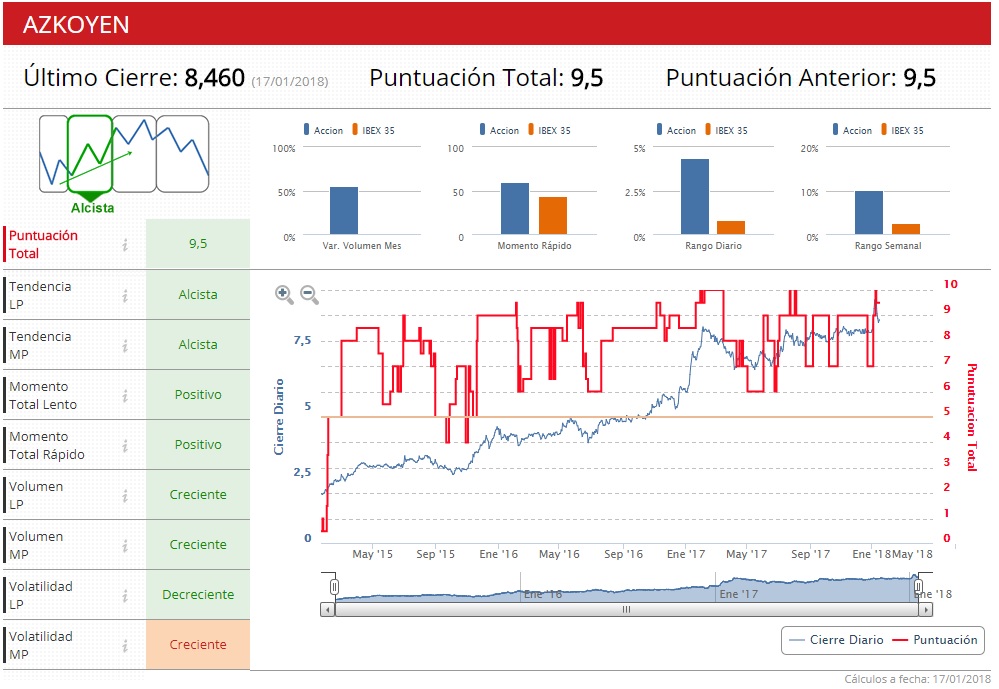Click Positivo value for Momento Total Rápido

(x=198, y=444)
